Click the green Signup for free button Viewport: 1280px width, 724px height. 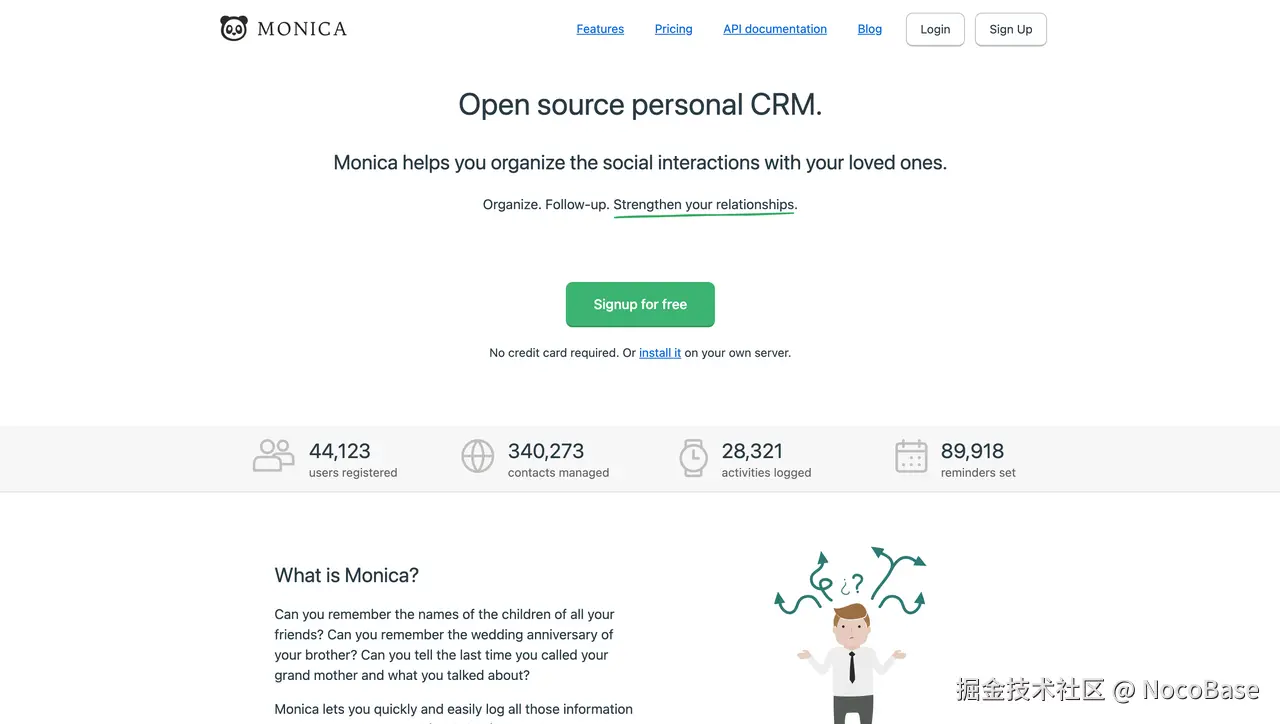(640, 304)
